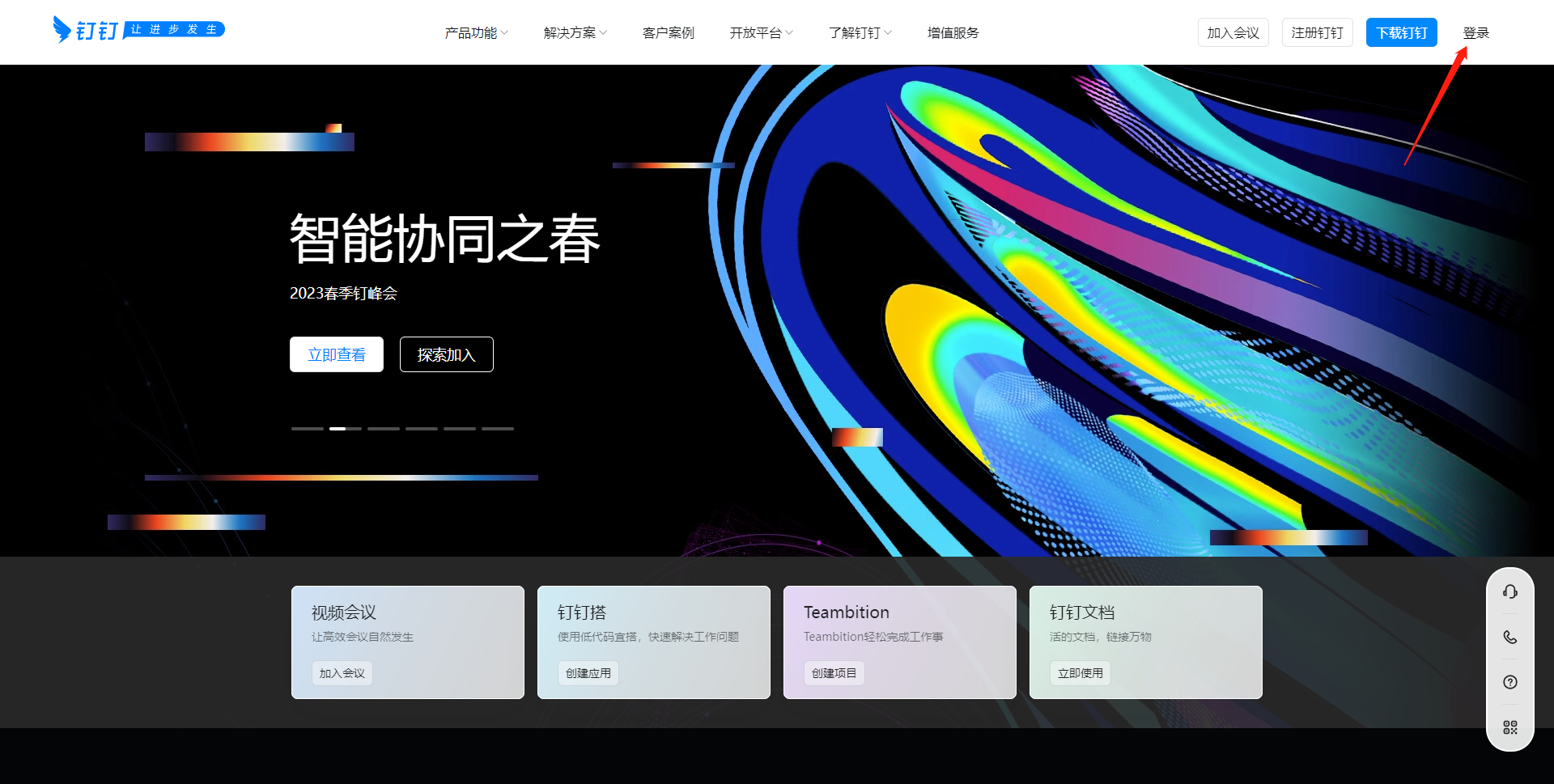Expand the 产品功能 dropdown menu
The width and height of the screenshot is (1554, 784).
476,33
